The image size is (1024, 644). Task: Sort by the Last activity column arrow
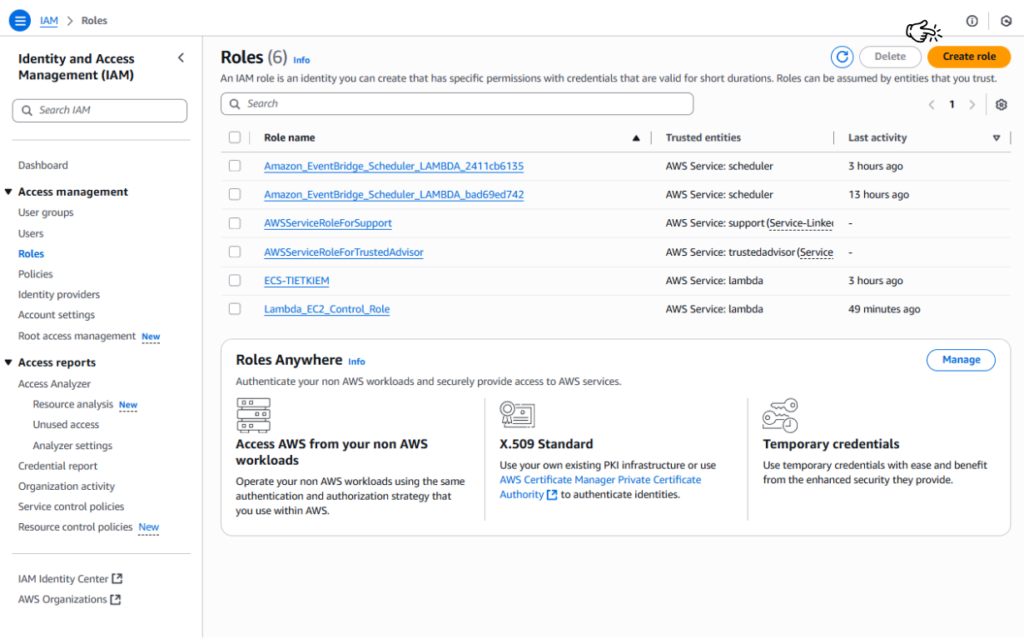pyautogui.click(x=996, y=138)
